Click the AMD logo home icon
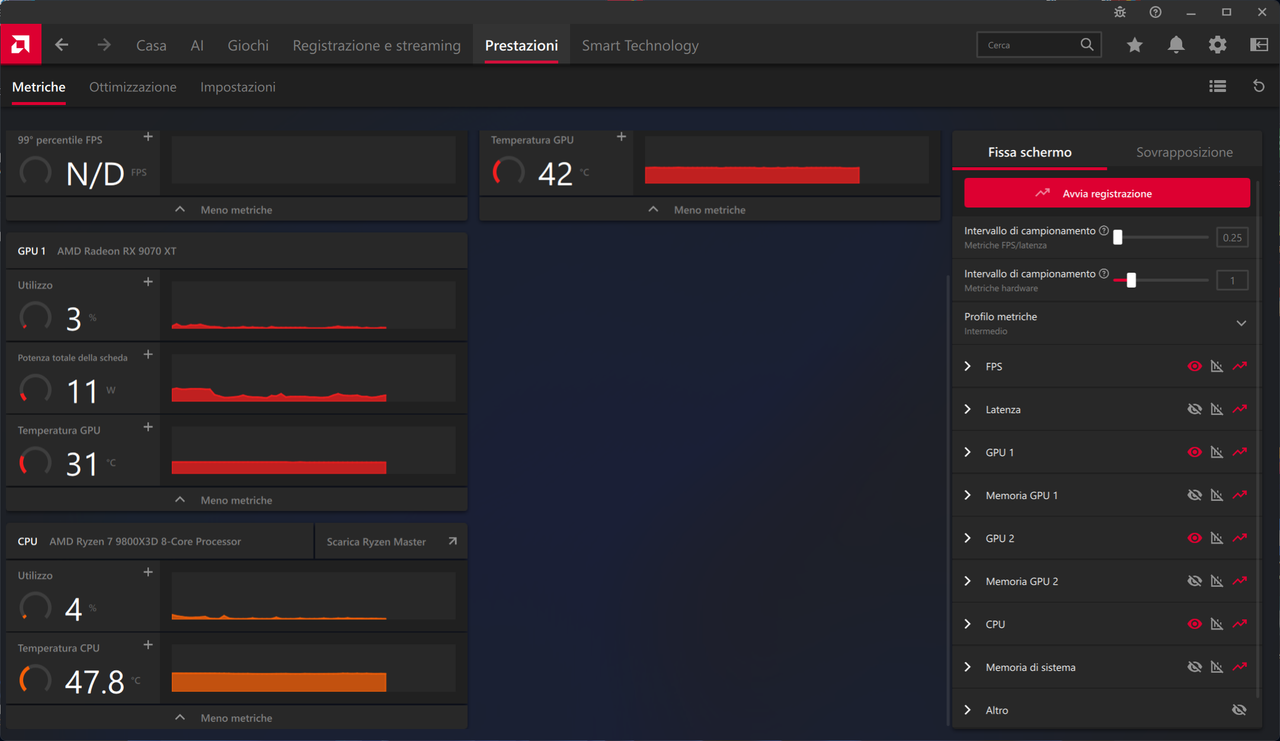This screenshot has width=1280, height=741. 20,45
